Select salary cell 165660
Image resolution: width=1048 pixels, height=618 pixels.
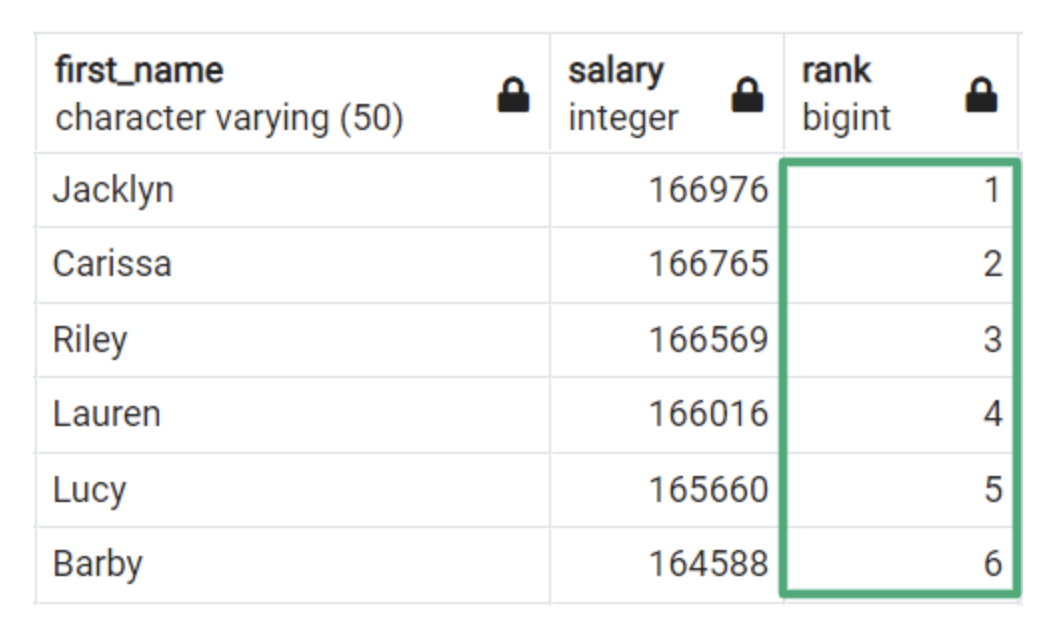pos(709,490)
